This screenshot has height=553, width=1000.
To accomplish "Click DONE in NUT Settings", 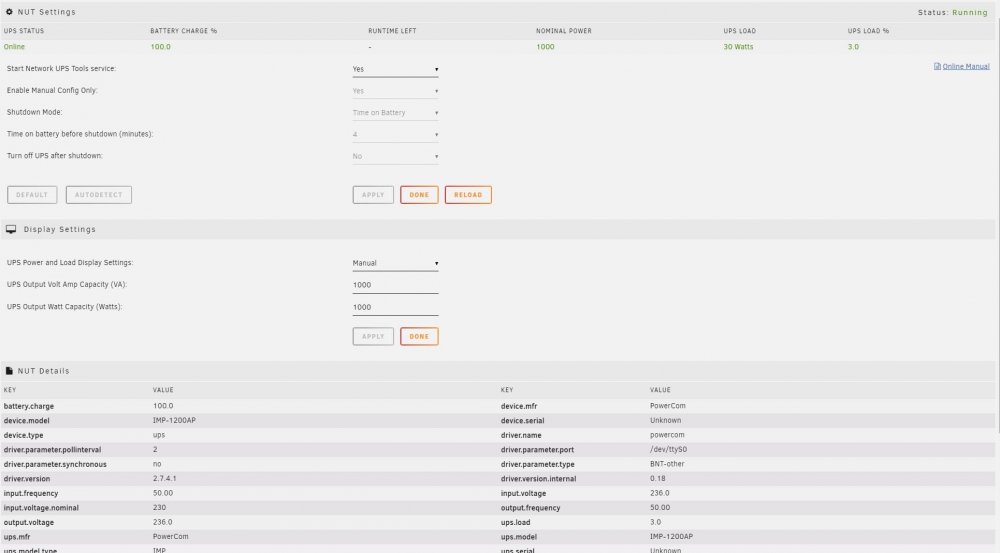I will point(419,195).
